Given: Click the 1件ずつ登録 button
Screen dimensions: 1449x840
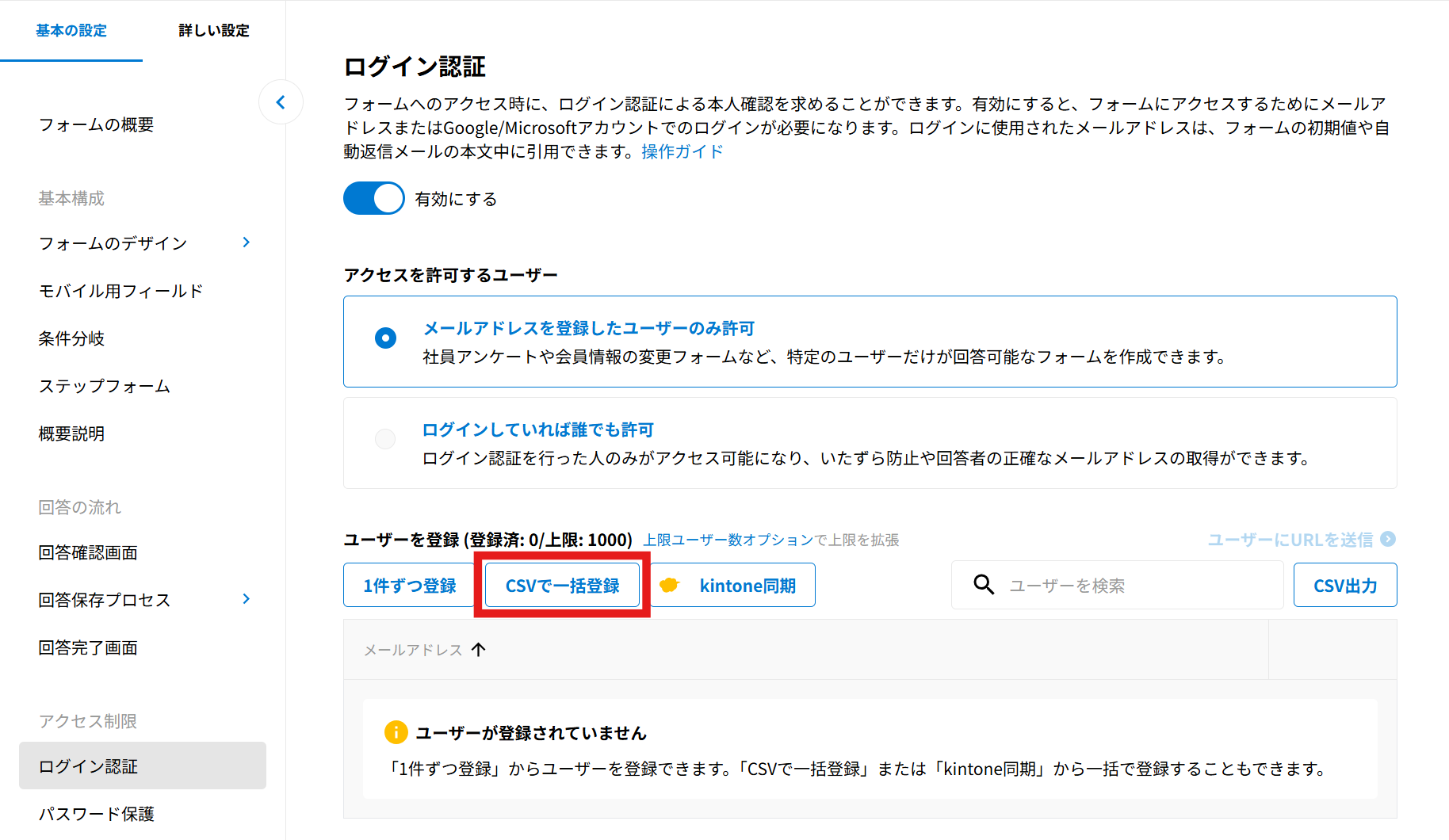Looking at the screenshot, I should pyautogui.click(x=409, y=586).
